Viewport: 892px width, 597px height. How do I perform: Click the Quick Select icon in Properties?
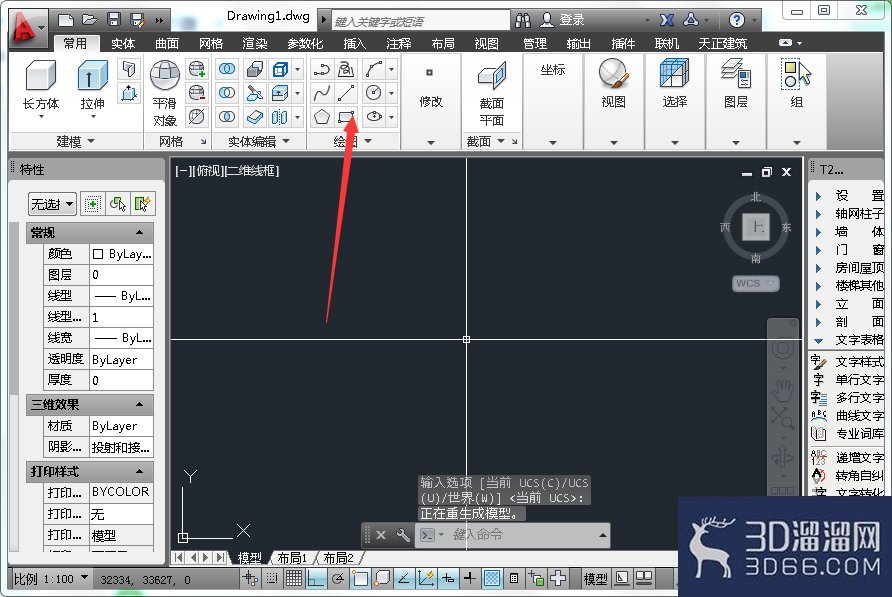click(x=142, y=204)
